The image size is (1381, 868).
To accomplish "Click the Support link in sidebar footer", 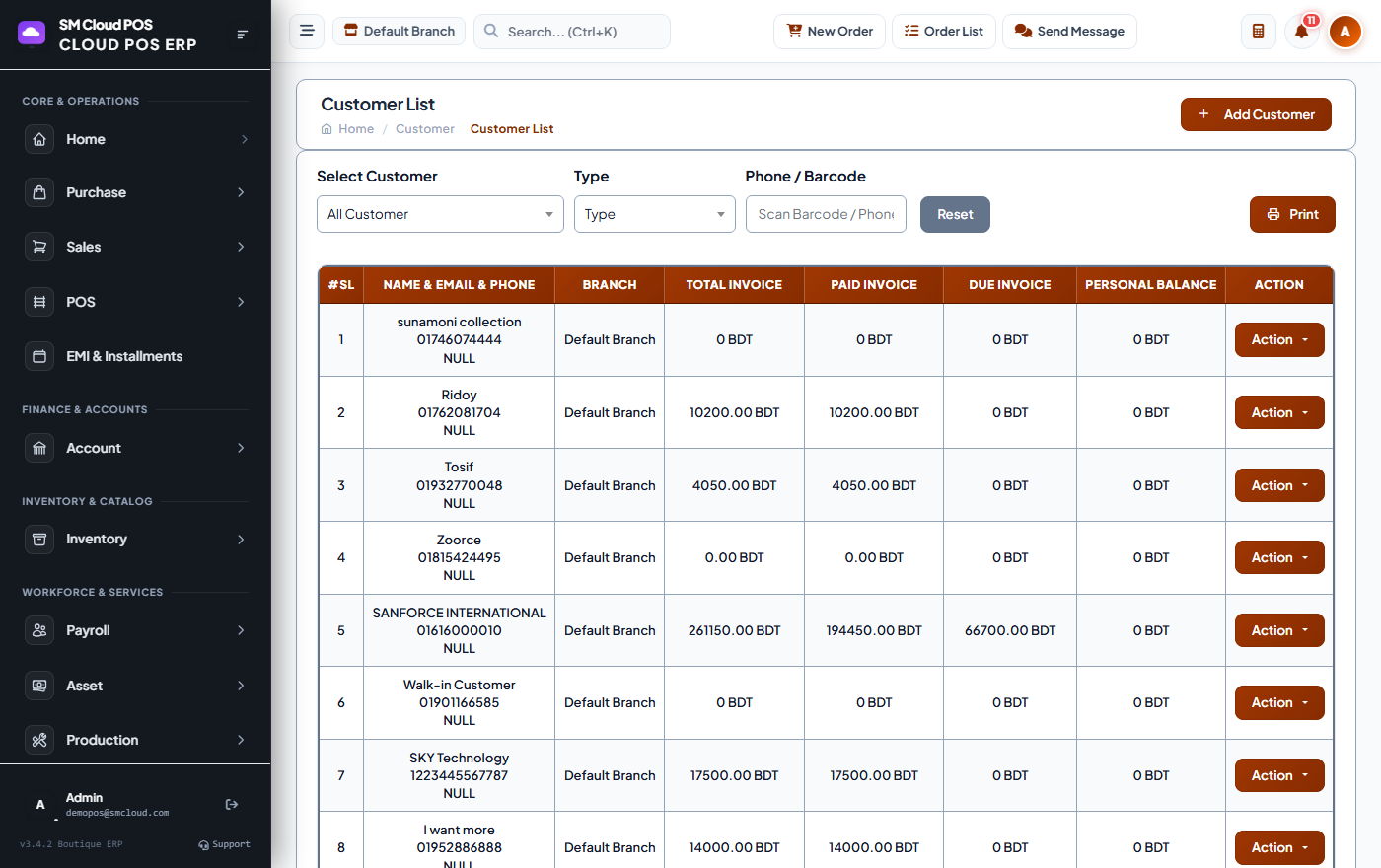I will pos(224,844).
